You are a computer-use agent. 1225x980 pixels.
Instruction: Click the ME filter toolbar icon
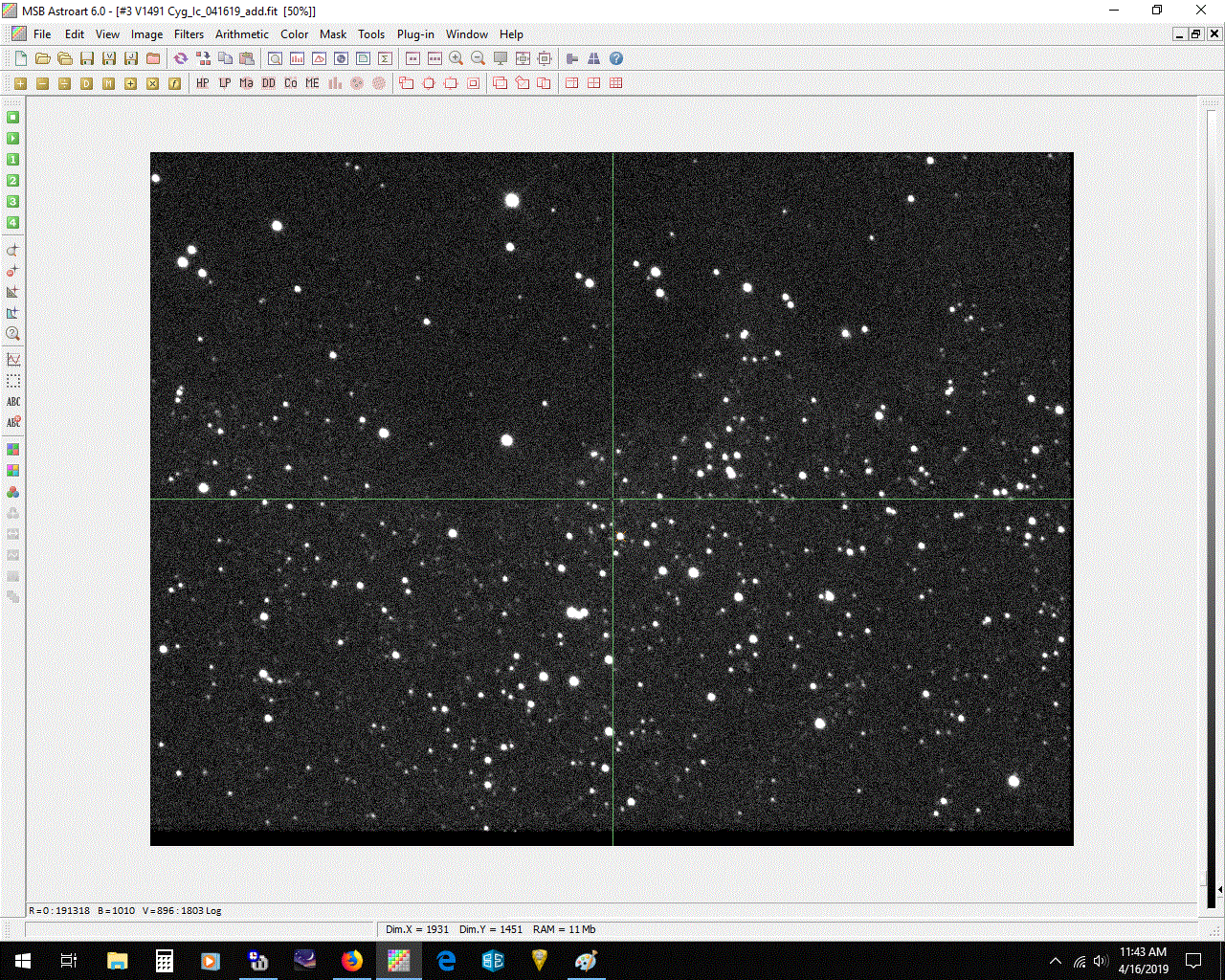(x=312, y=83)
